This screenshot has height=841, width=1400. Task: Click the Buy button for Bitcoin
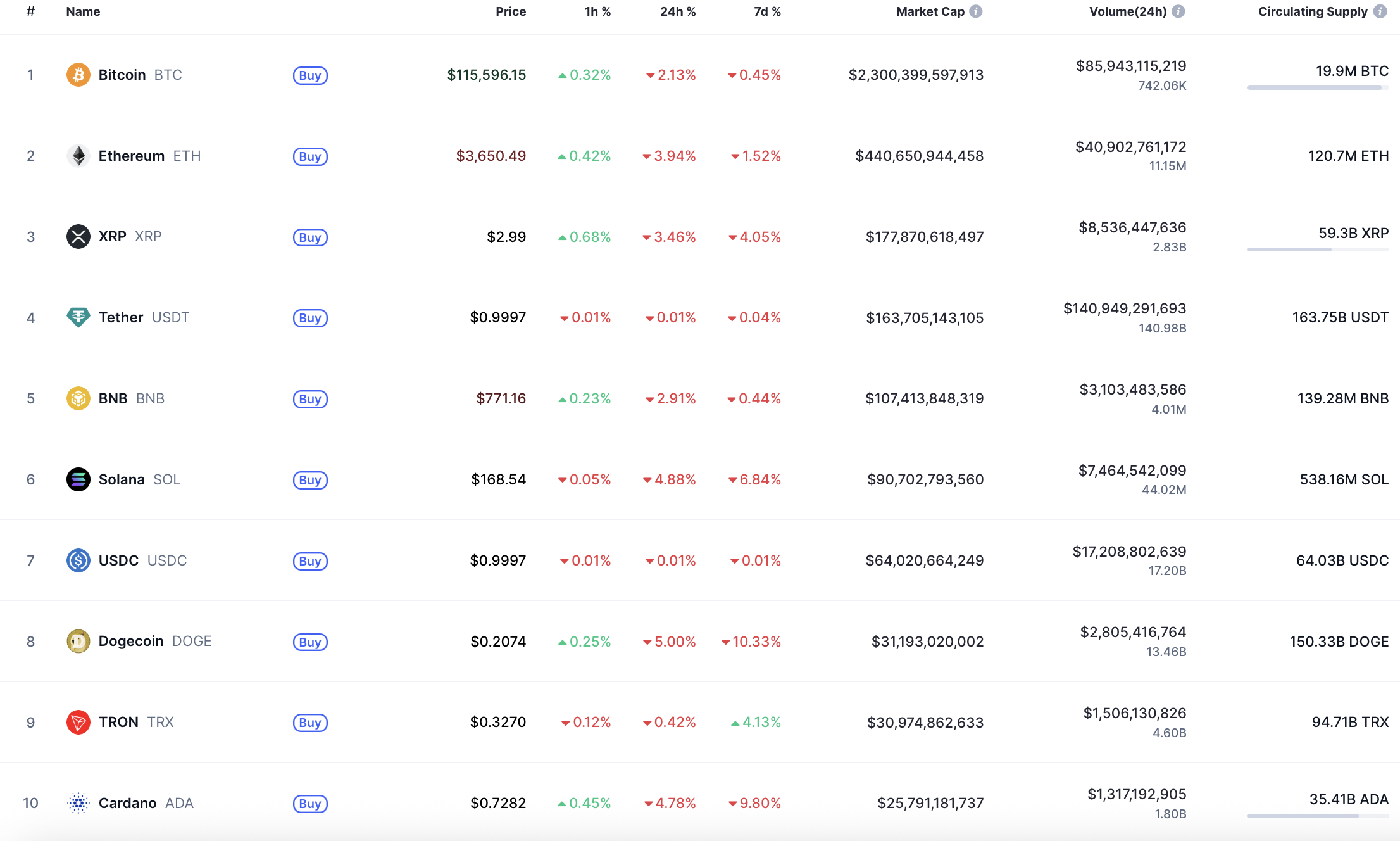pos(309,75)
